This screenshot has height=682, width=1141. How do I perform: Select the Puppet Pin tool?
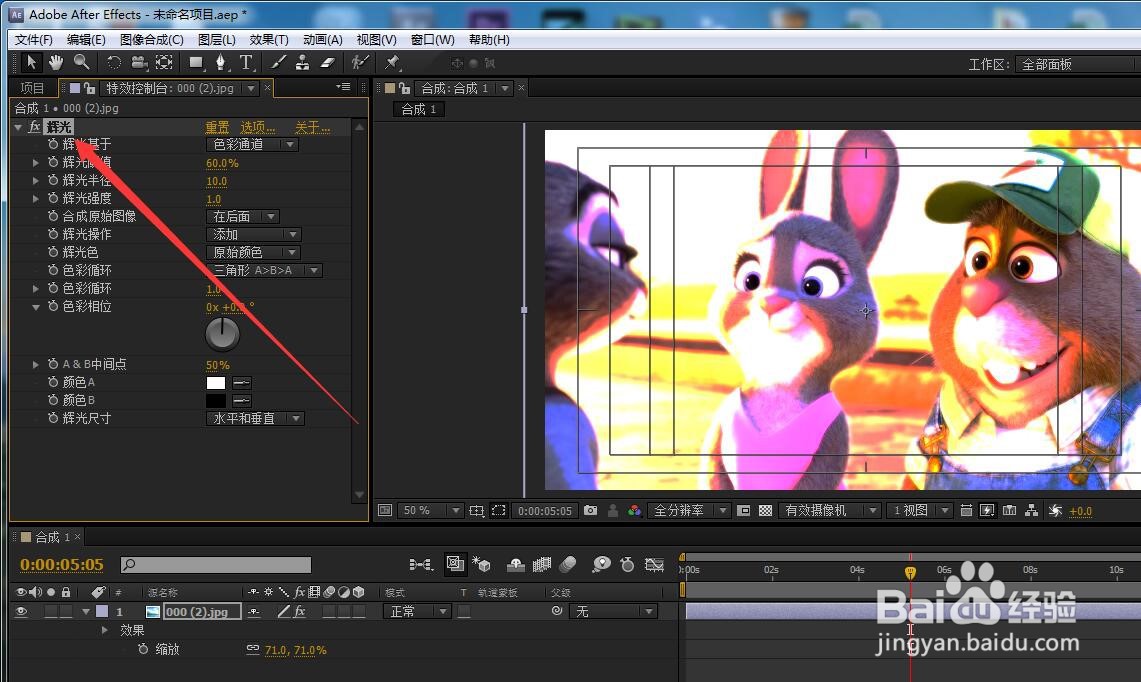[392, 63]
